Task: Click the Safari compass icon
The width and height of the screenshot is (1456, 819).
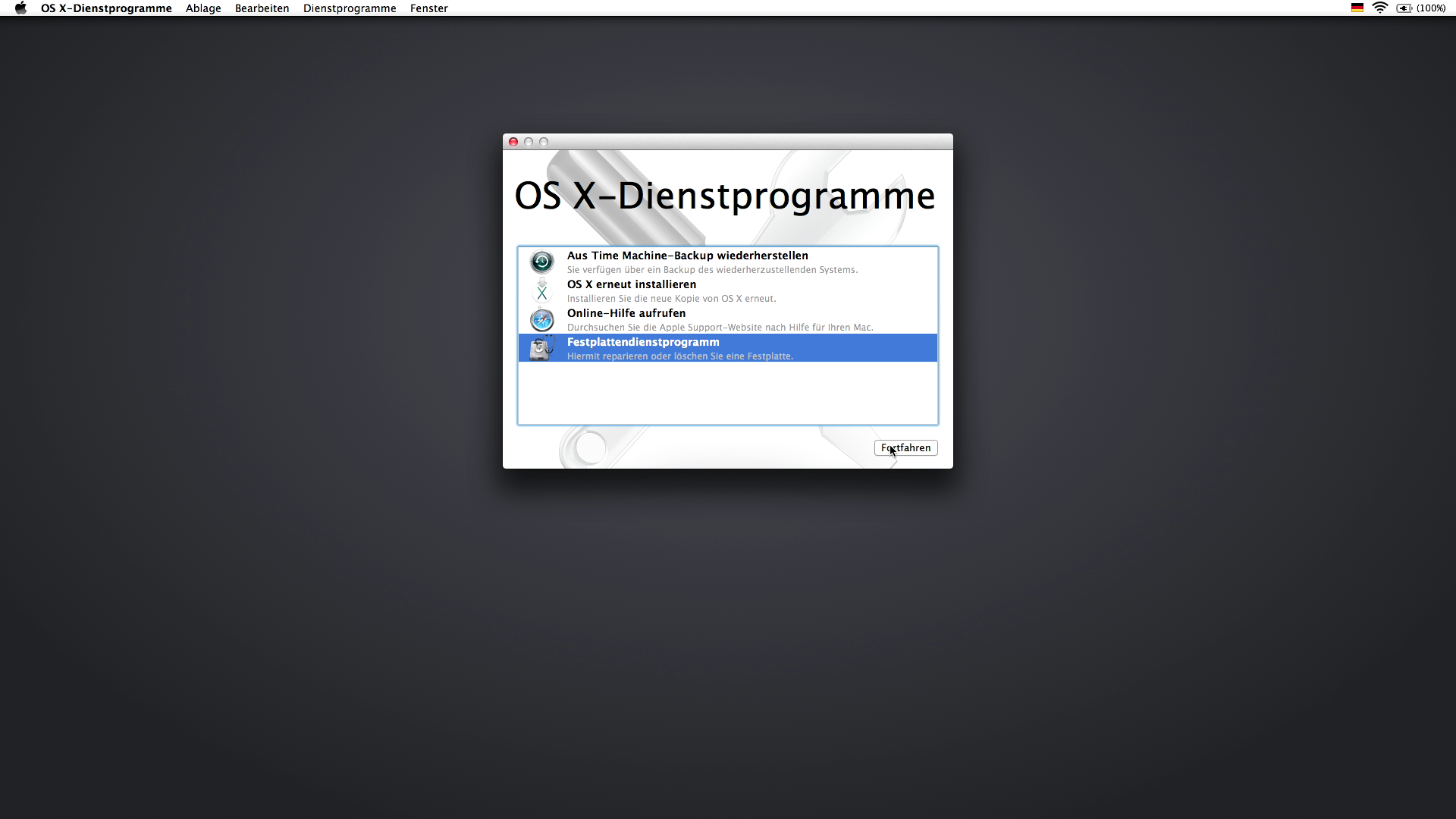Action: click(541, 320)
